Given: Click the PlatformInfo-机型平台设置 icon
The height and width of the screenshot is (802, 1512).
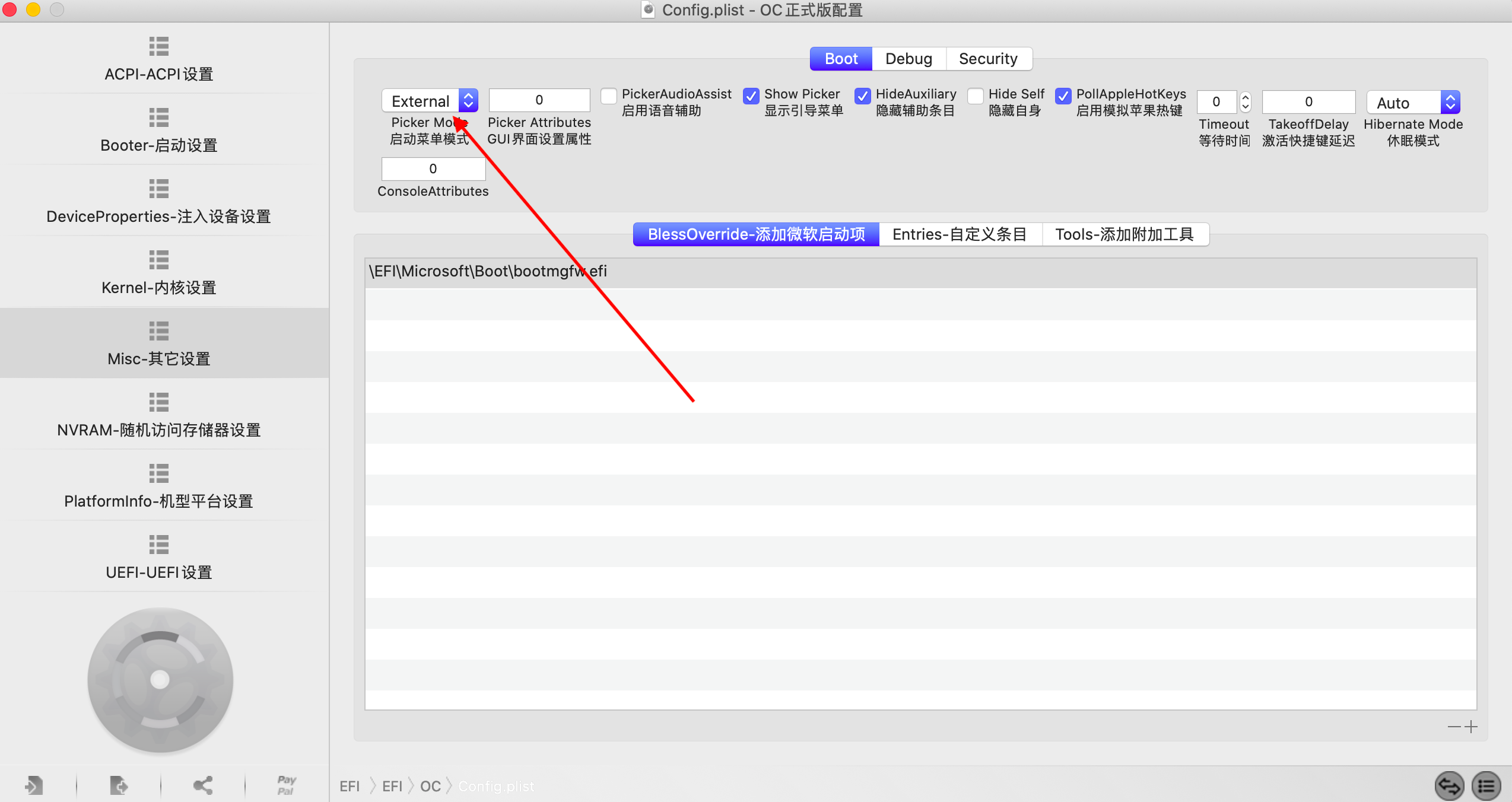Looking at the screenshot, I should tap(159, 471).
